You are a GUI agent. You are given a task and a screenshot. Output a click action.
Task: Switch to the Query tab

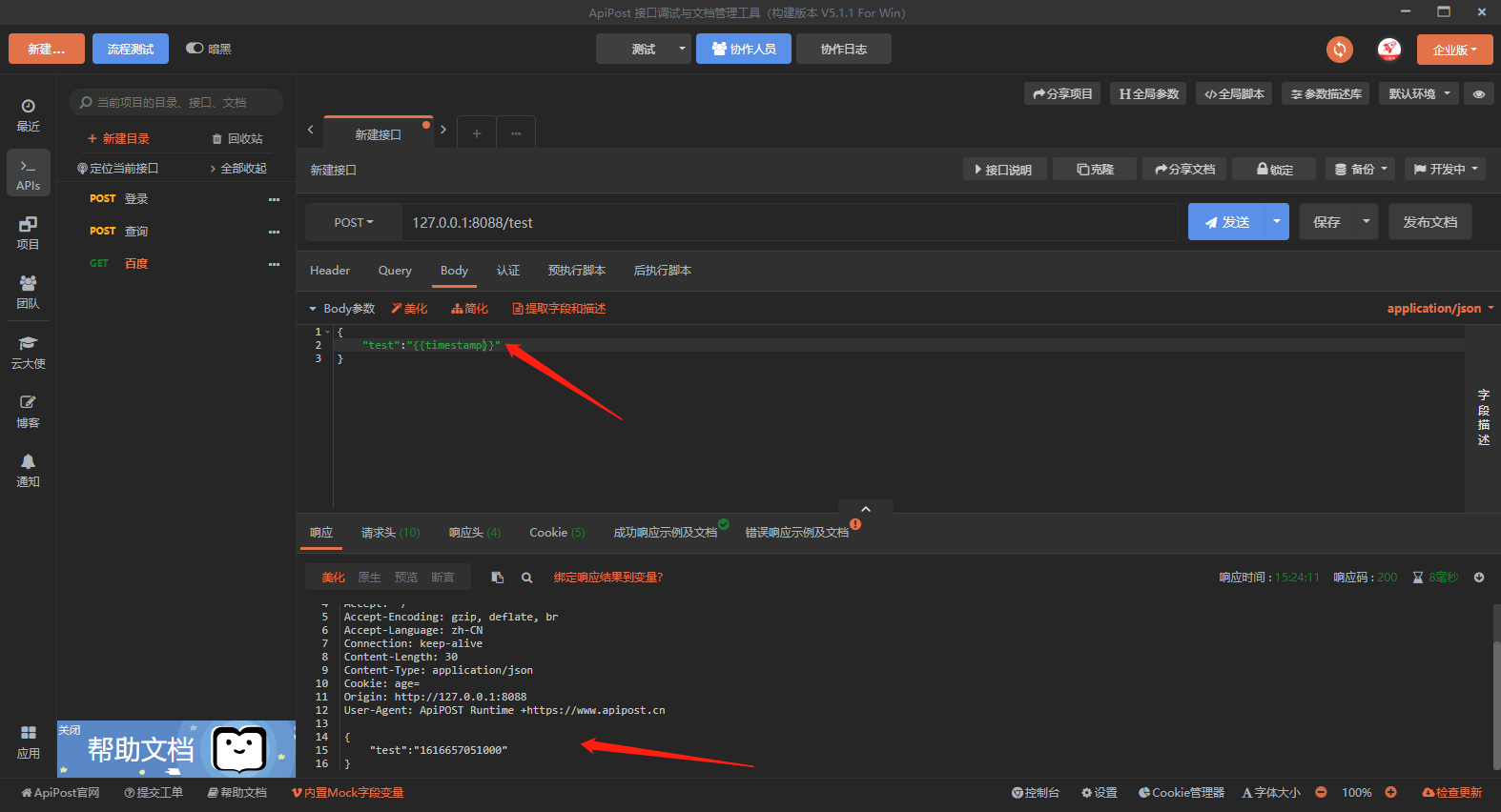click(x=395, y=271)
